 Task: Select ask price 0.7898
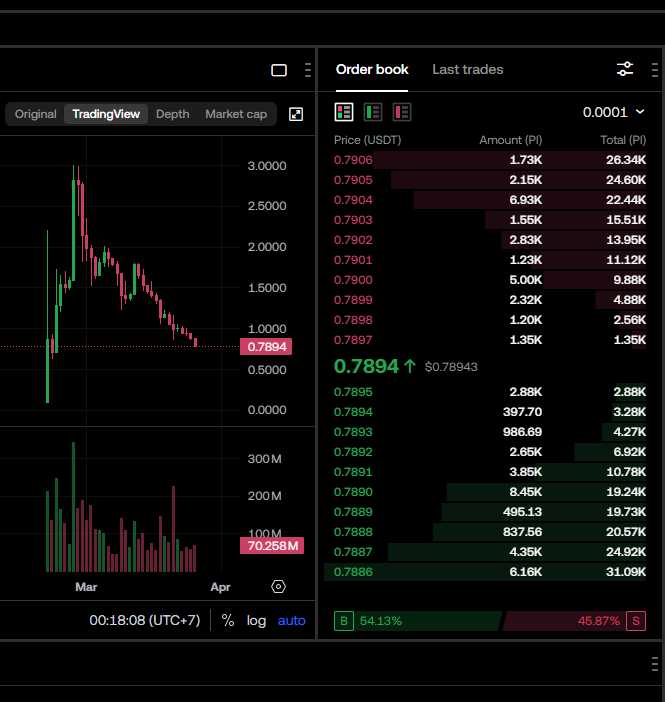coord(353,320)
